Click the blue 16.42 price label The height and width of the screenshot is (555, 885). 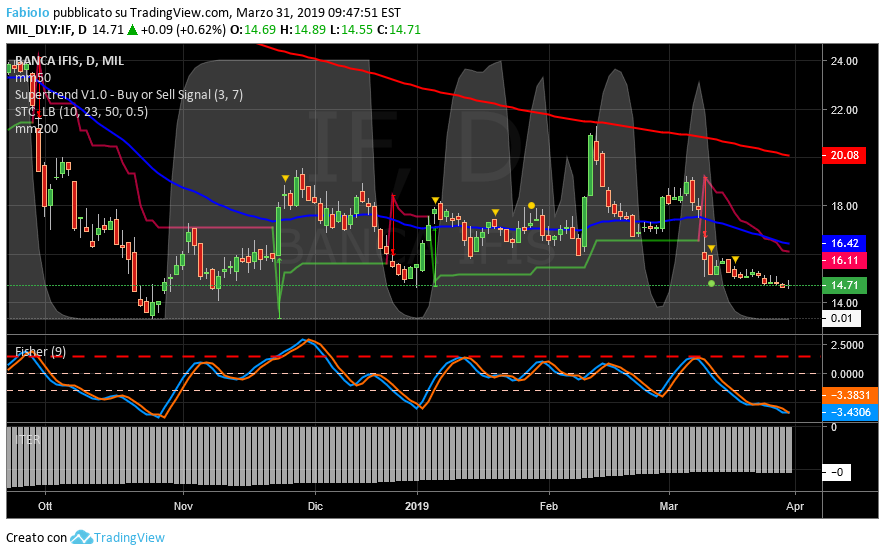point(844,243)
